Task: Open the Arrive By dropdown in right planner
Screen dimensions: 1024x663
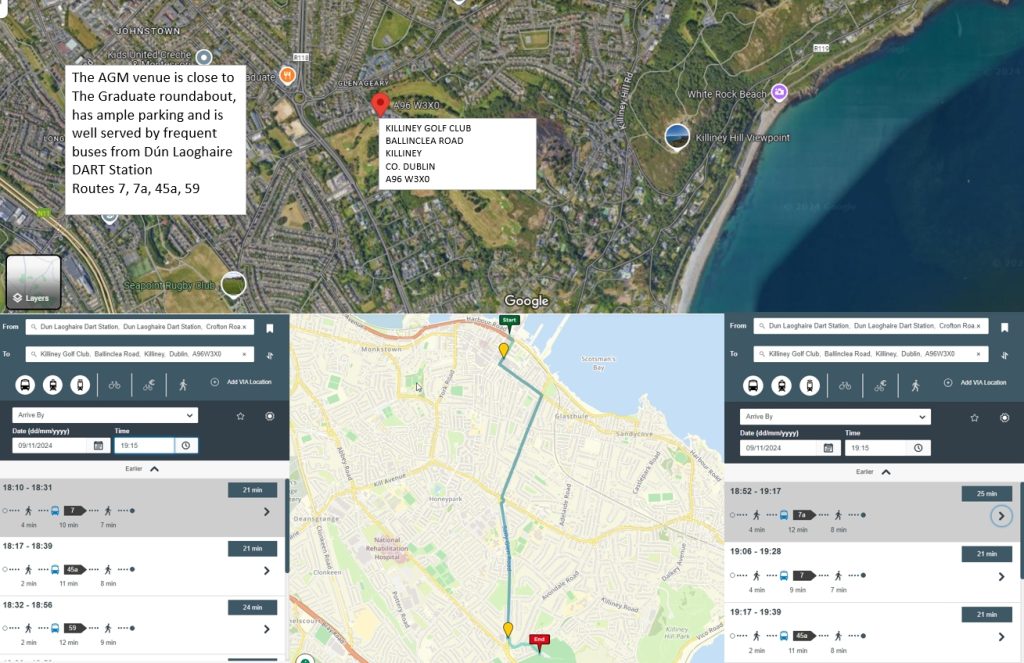Action: pos(835,417)
